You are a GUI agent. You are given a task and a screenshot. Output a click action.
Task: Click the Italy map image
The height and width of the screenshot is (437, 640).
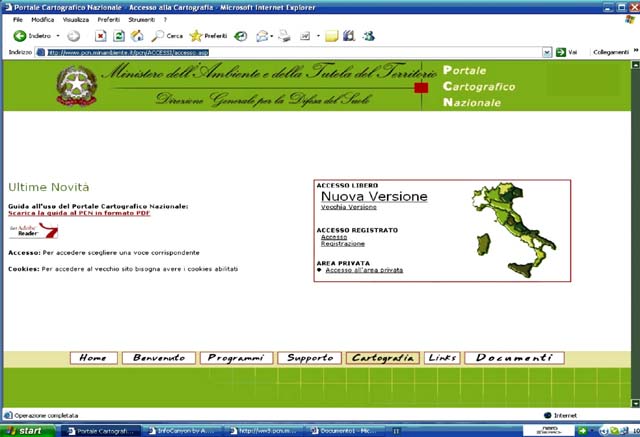513,230
